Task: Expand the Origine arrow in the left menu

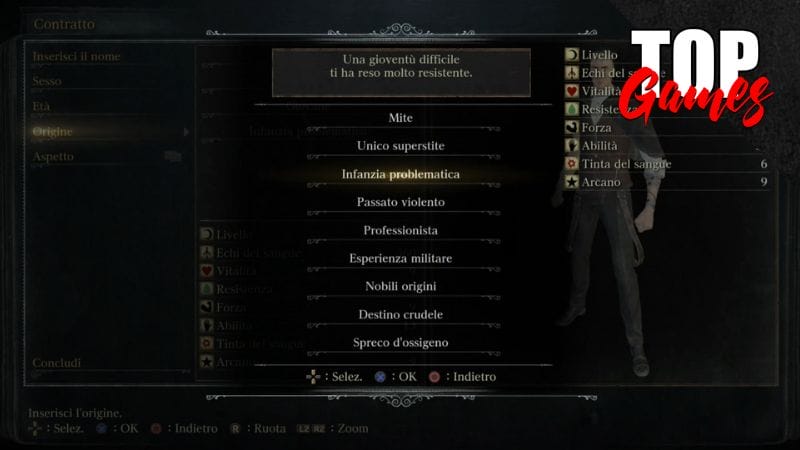Action: pyautogui.click(x=186, y=132)
